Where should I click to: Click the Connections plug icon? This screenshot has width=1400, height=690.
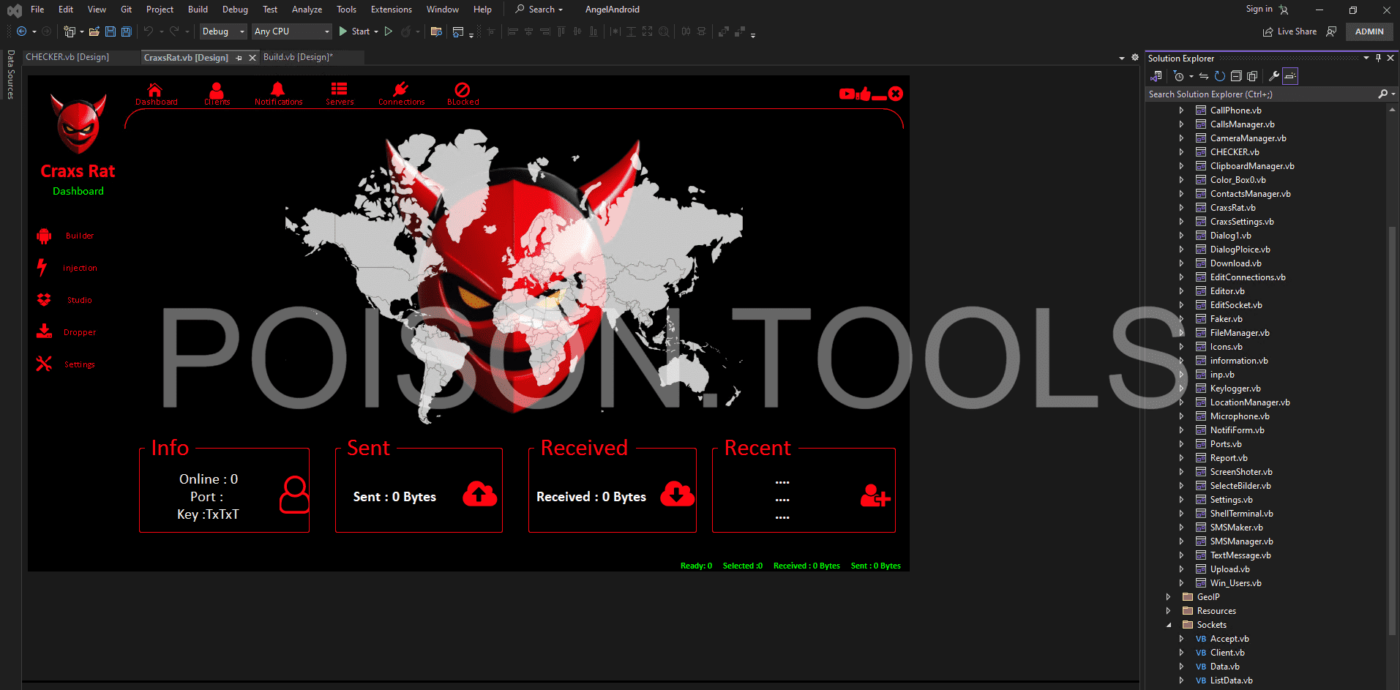click(401, 89)
